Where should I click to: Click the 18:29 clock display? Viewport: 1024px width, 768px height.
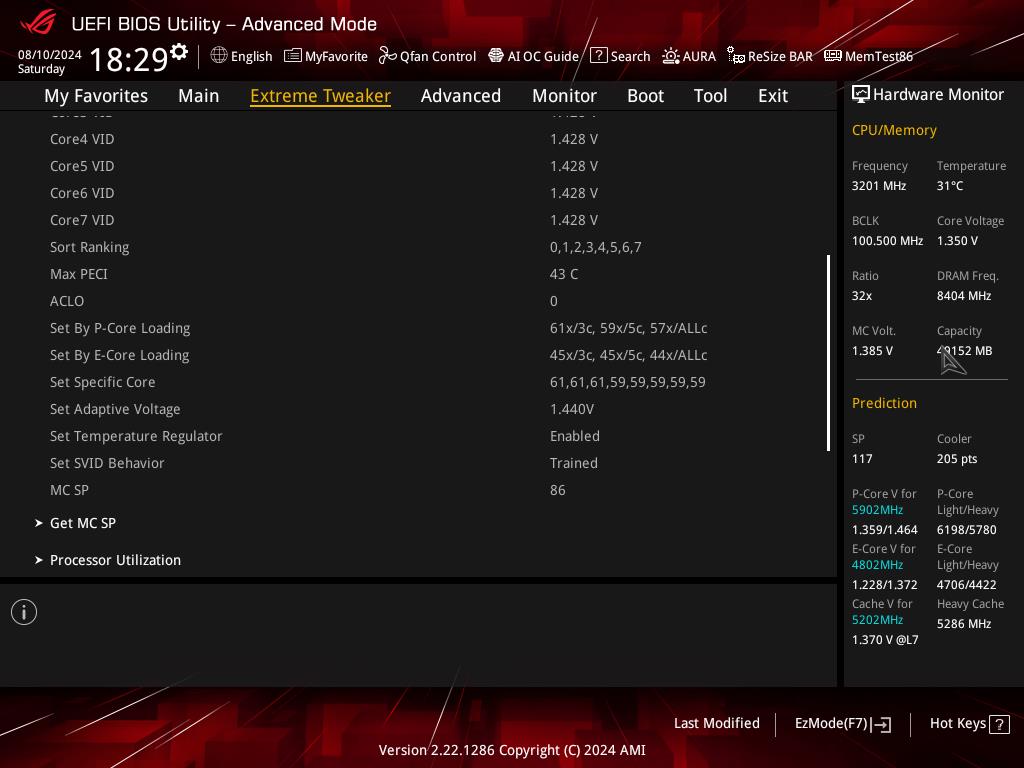(129, 59)
